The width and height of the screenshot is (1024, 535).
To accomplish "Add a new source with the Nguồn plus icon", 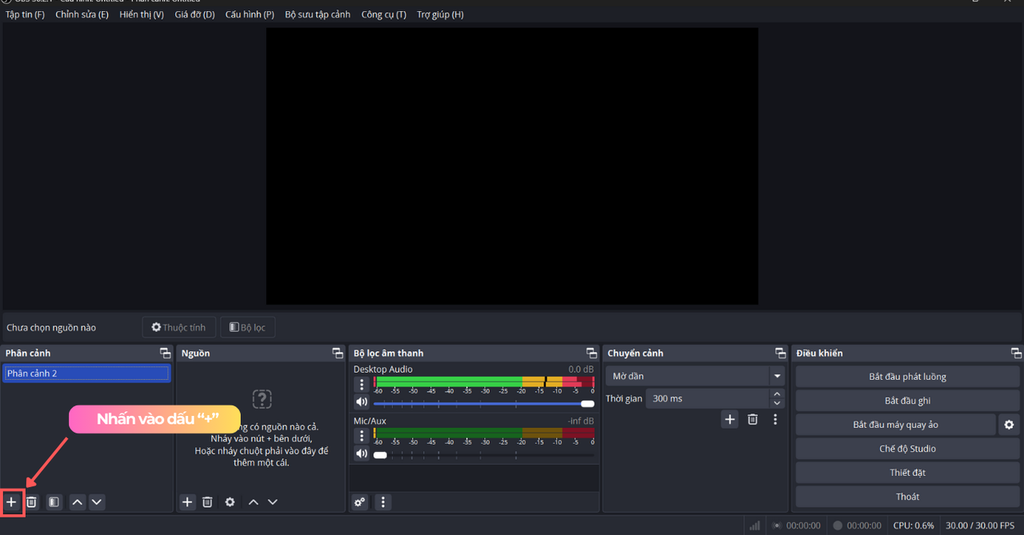I will click(x=187, y=502).
